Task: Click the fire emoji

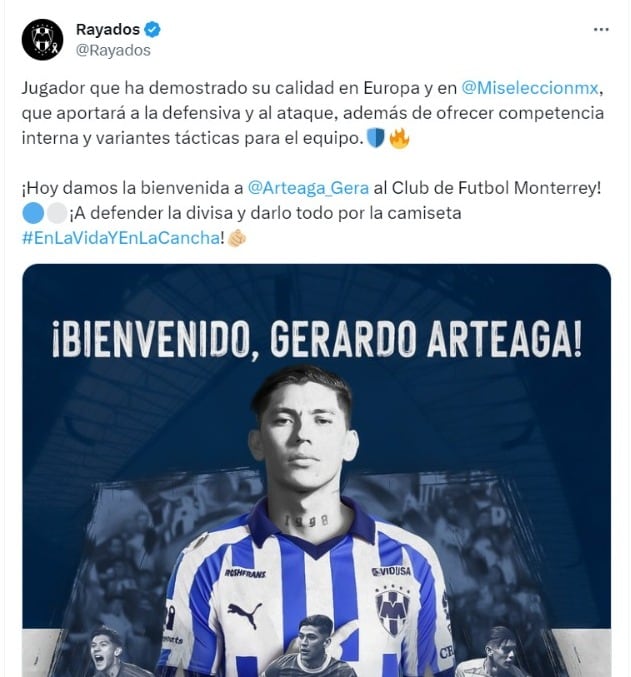Action: (399, 138)
